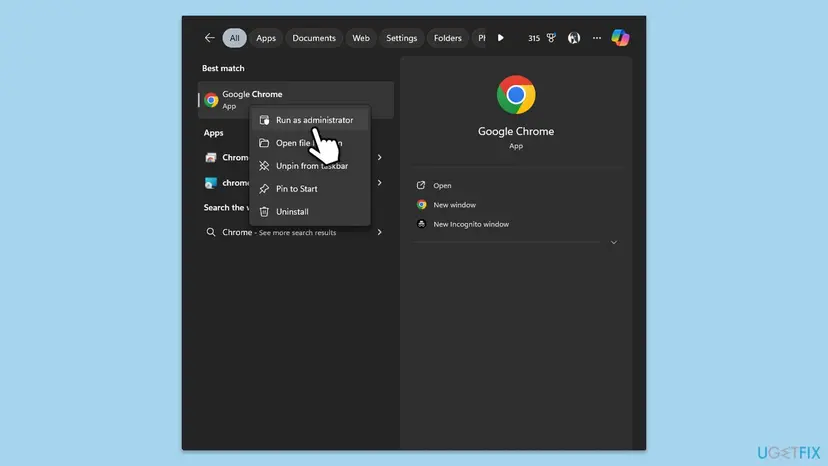Viewport: 828px width, 466px height.
Task: Expand more actions chevron in details pane
Action: 614,243
